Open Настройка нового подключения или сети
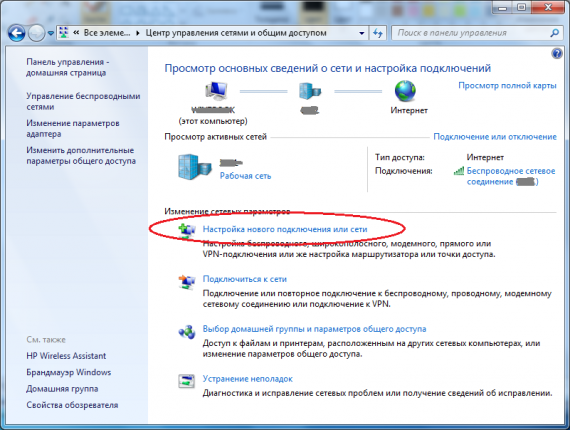 tap(285, 229)
